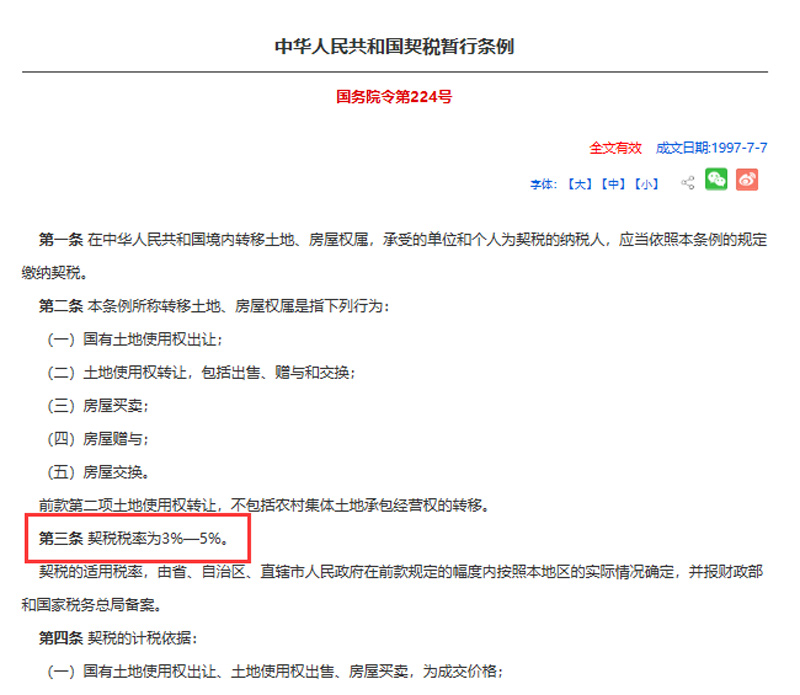Select the 全文有效 status label
The width and height of the screenshot is (800, 695).
[x=615, y=148]
